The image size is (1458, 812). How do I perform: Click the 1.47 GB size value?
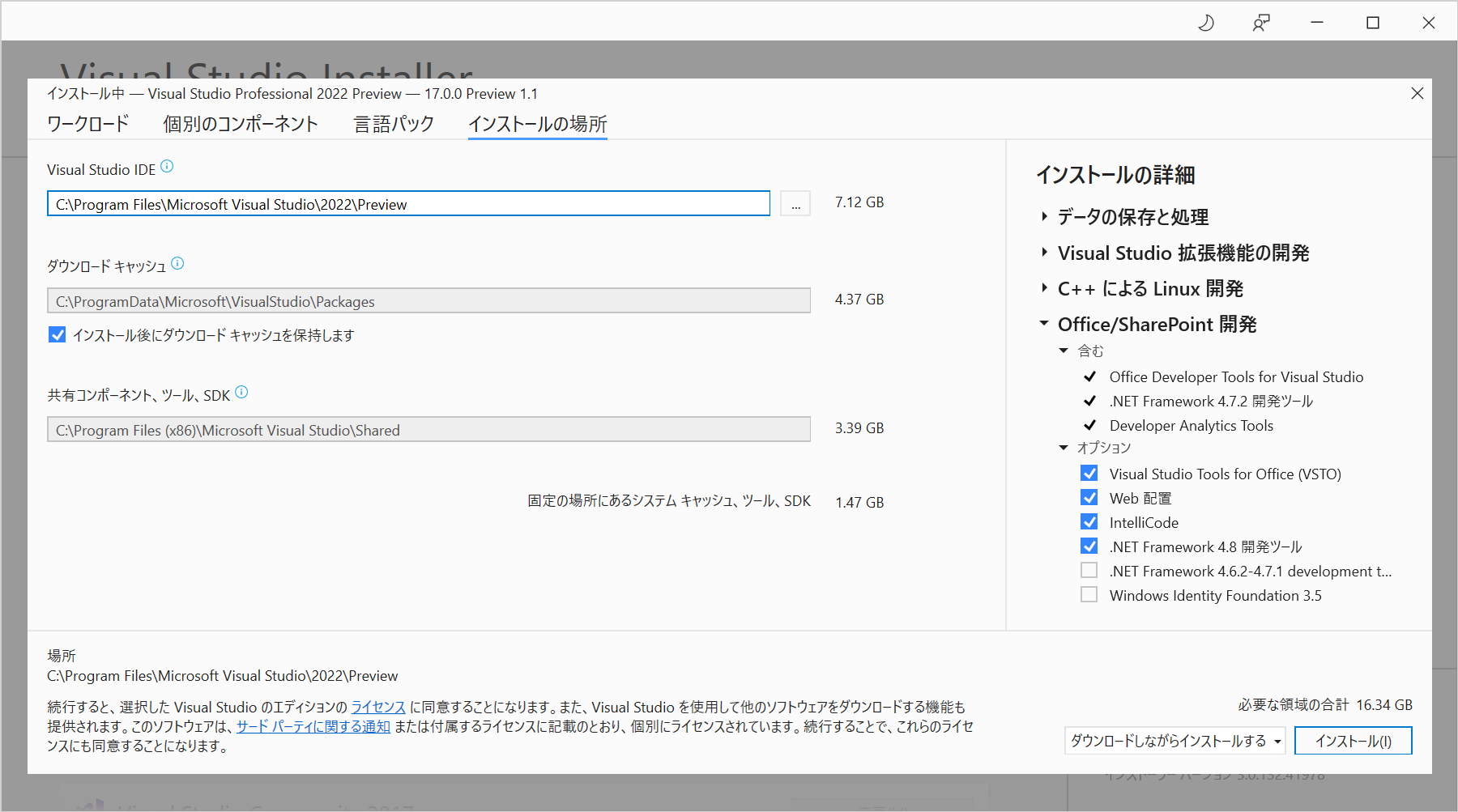click(x=859, y=503)
